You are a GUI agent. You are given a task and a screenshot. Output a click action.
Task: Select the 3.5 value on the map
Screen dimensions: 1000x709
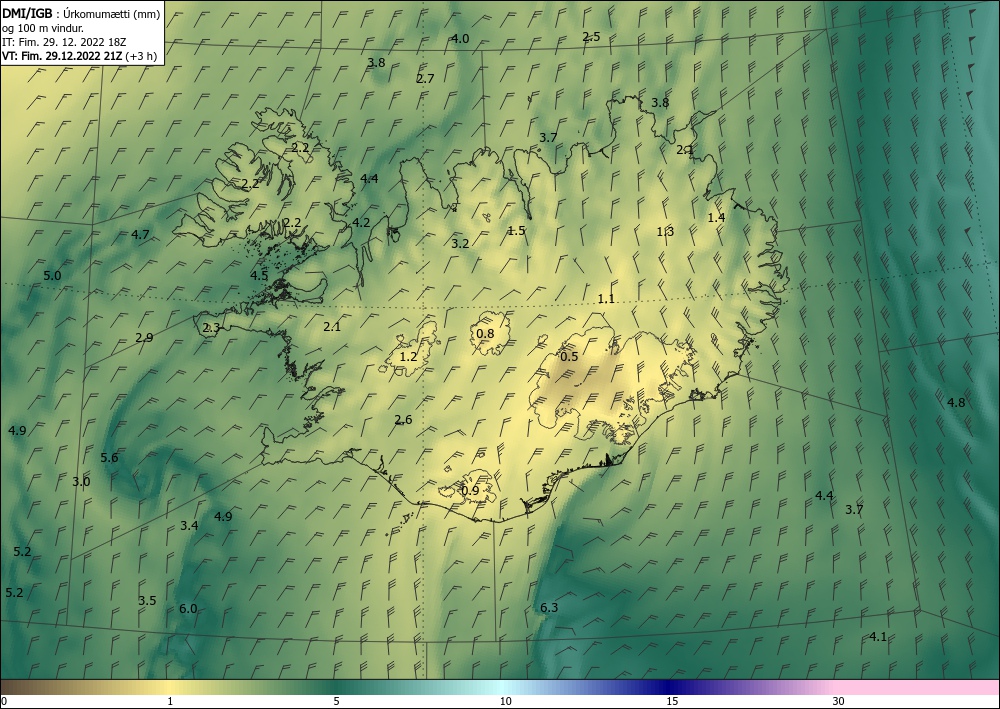(147, 600)
